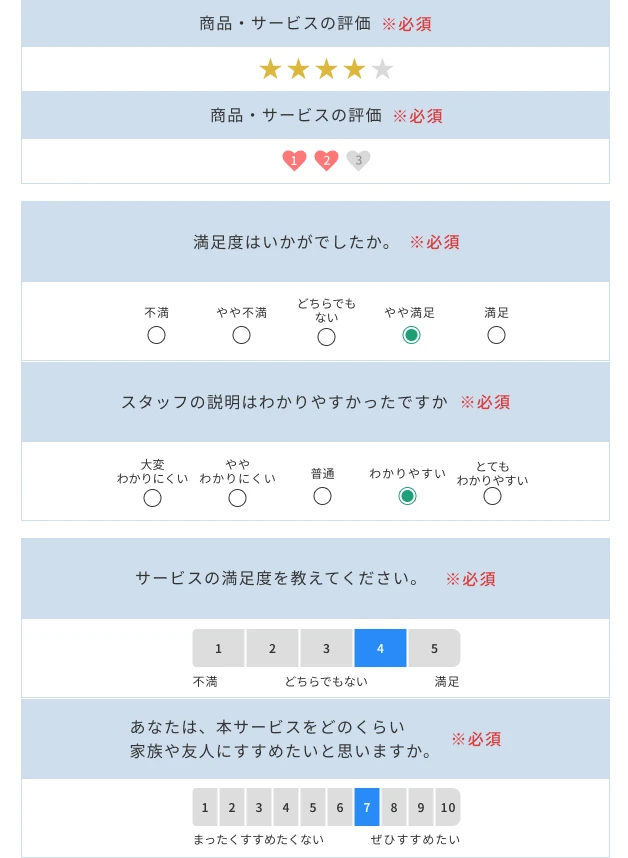
Task: Select 普通 for the staff explanation question
Action: (x=323, y=496)
